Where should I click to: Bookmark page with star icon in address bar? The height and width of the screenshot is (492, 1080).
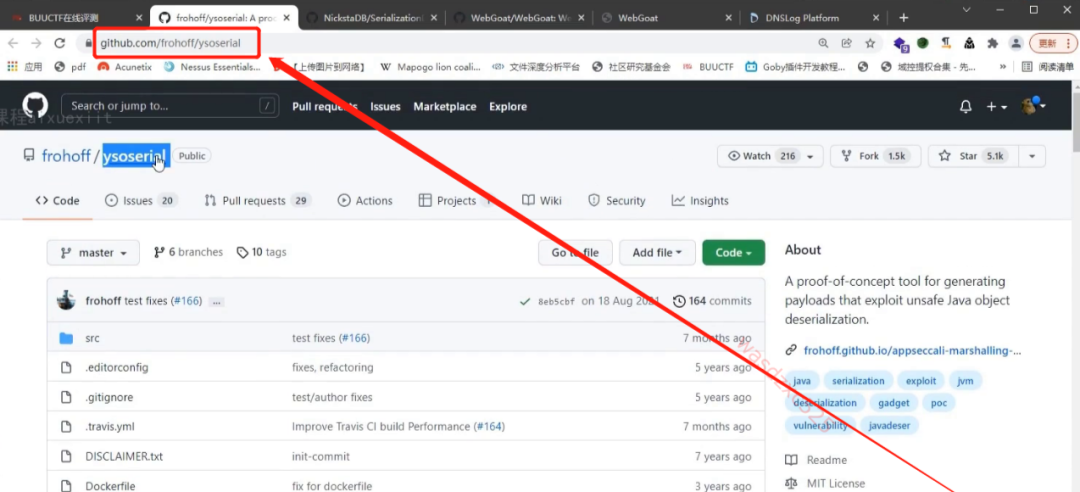(870, 43)
